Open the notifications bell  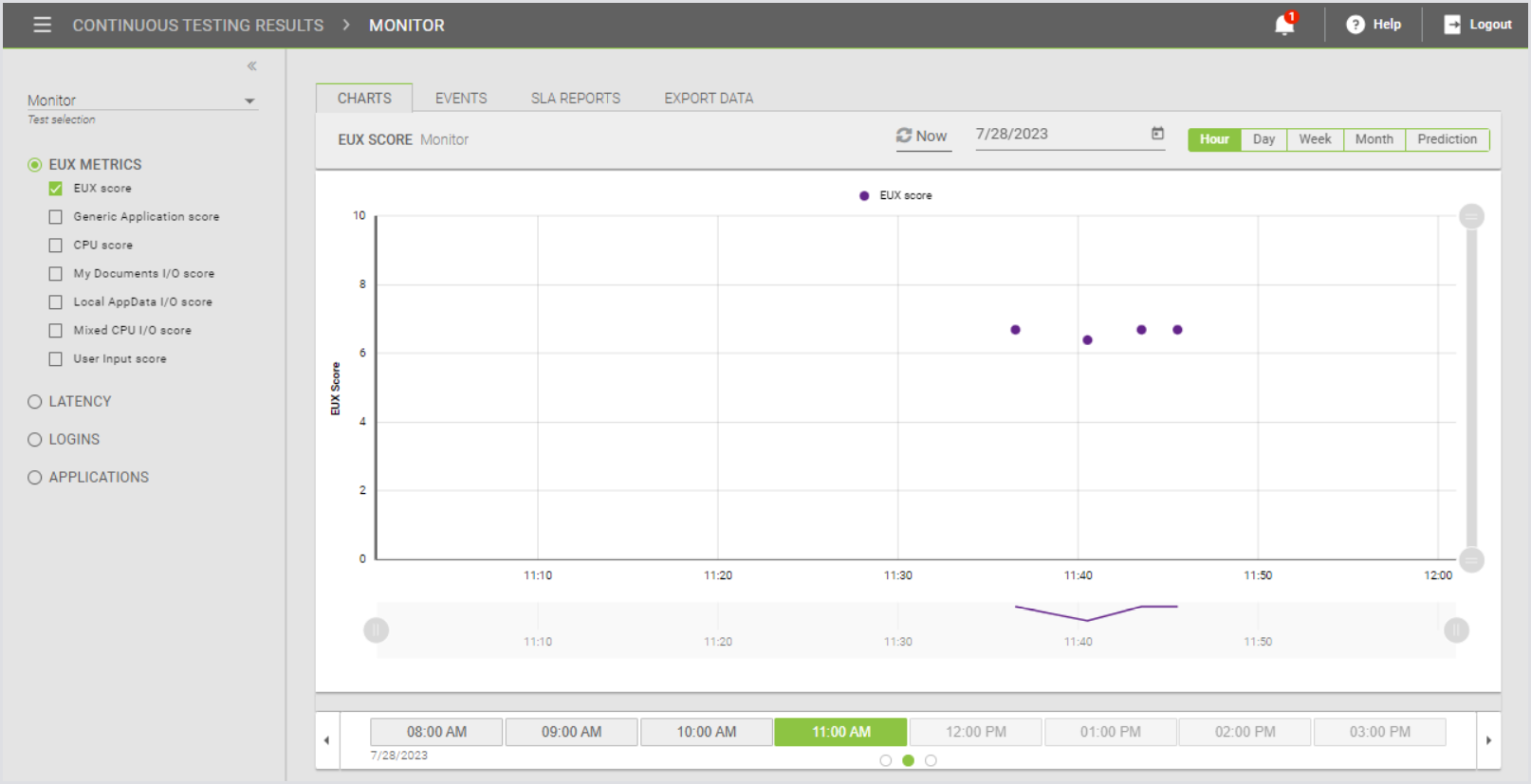pyautogui.click(x=1284, y=25)
